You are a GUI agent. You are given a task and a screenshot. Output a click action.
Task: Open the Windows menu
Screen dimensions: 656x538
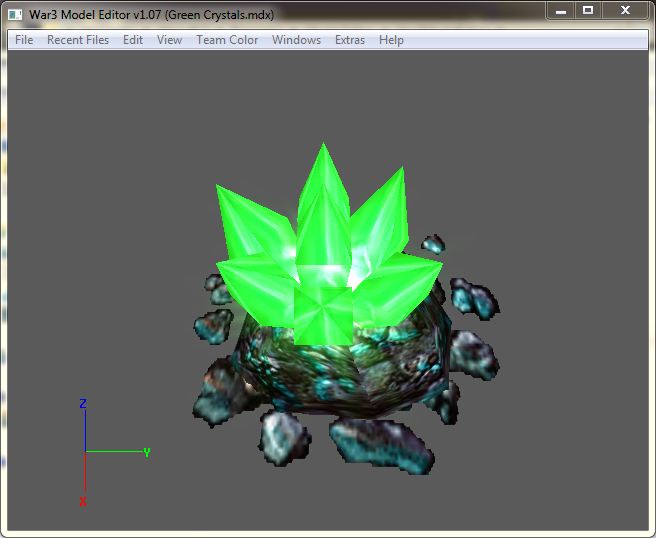click(296, 40)
